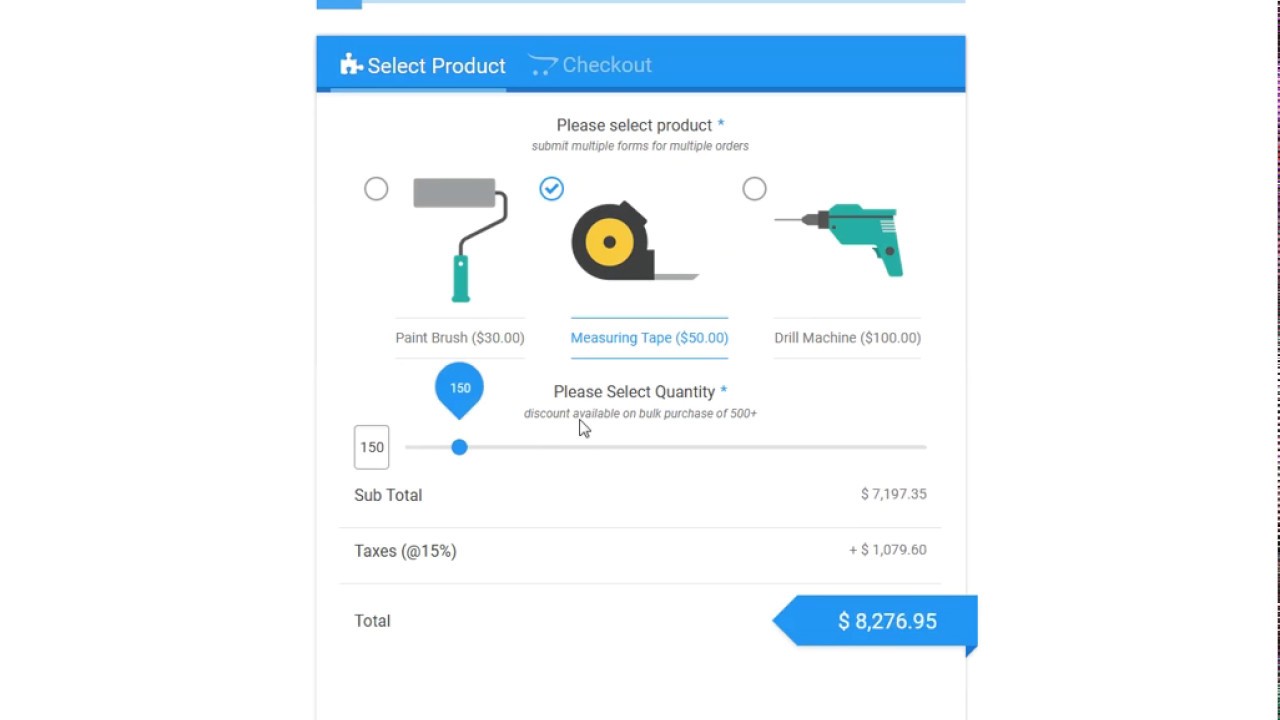This screenshot has width=1280, height=720.
Task: Click the Sub Total amount $7,197.35
Action: point(893,494)
